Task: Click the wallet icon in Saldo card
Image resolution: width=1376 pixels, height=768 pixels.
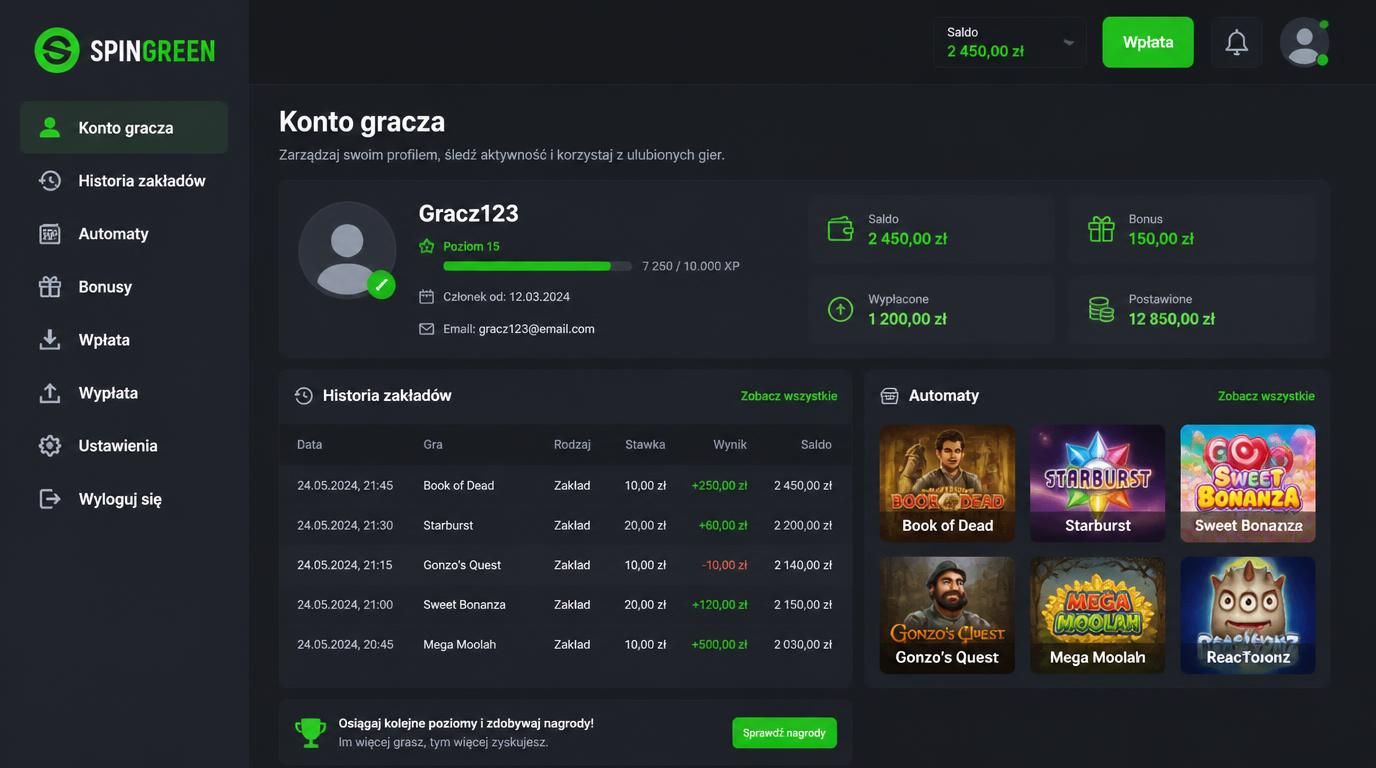Action: tap(841, 229)
